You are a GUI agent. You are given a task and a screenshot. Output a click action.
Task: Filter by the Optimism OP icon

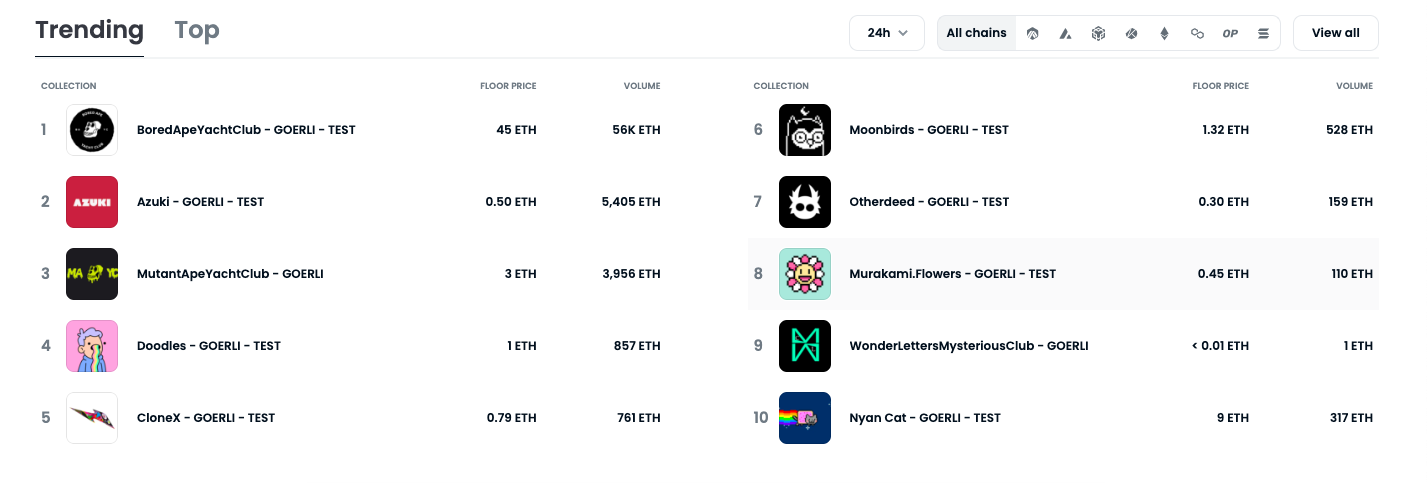click(x=1230, y=33)
